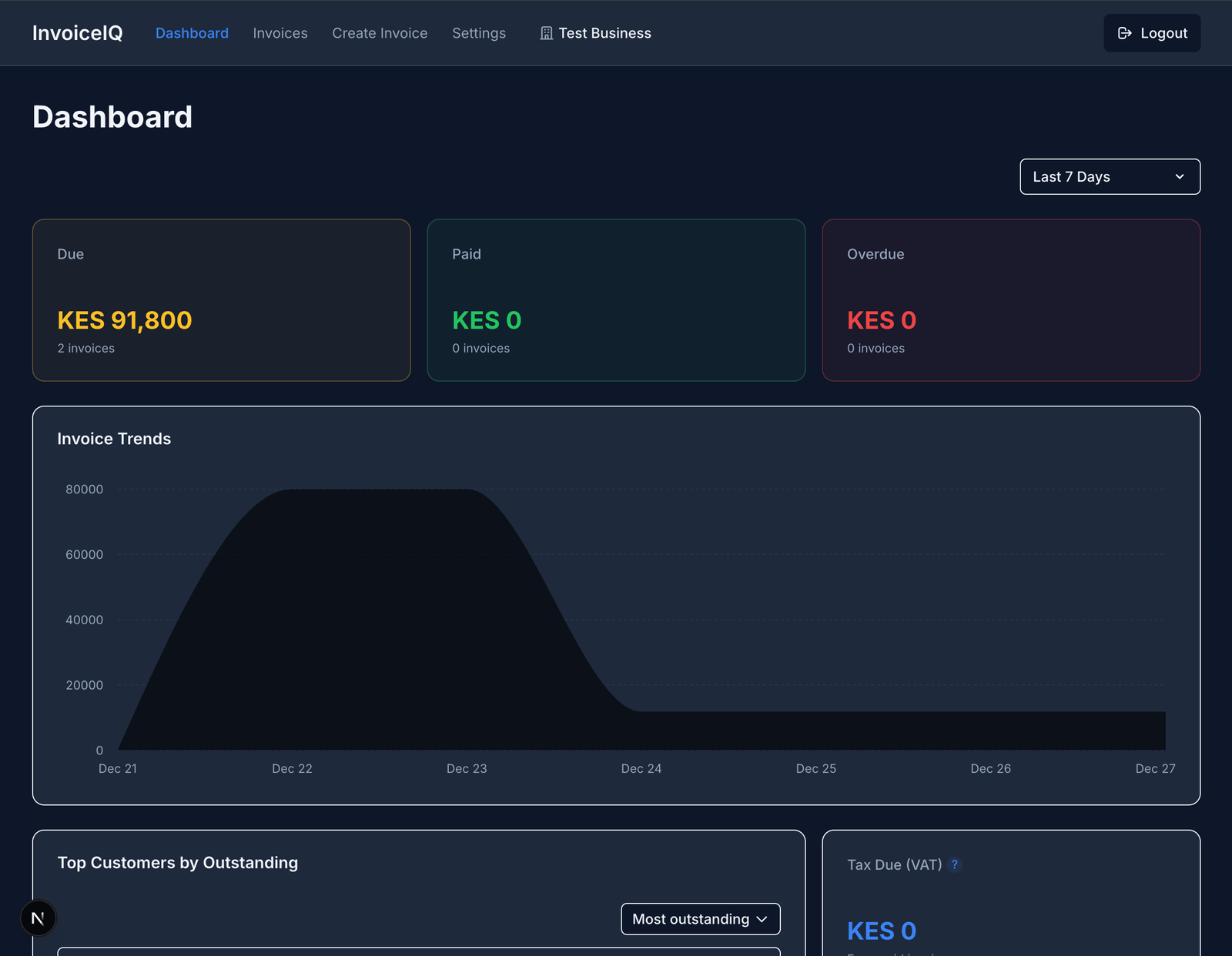
Task: Select the Test Business name label
Action: pyautogui.click(x=604, y=33)
